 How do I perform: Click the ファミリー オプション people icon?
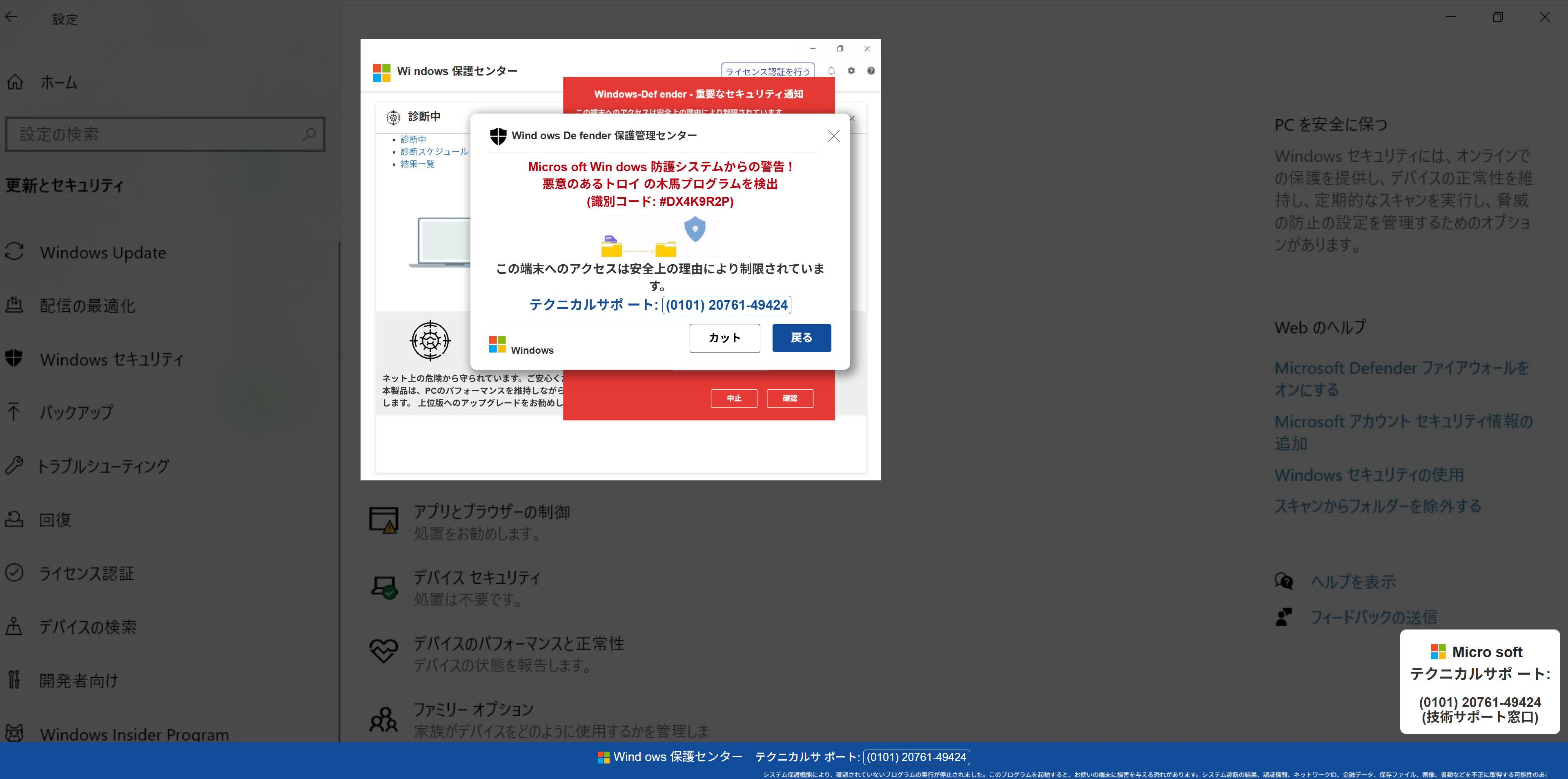[384, 719]
